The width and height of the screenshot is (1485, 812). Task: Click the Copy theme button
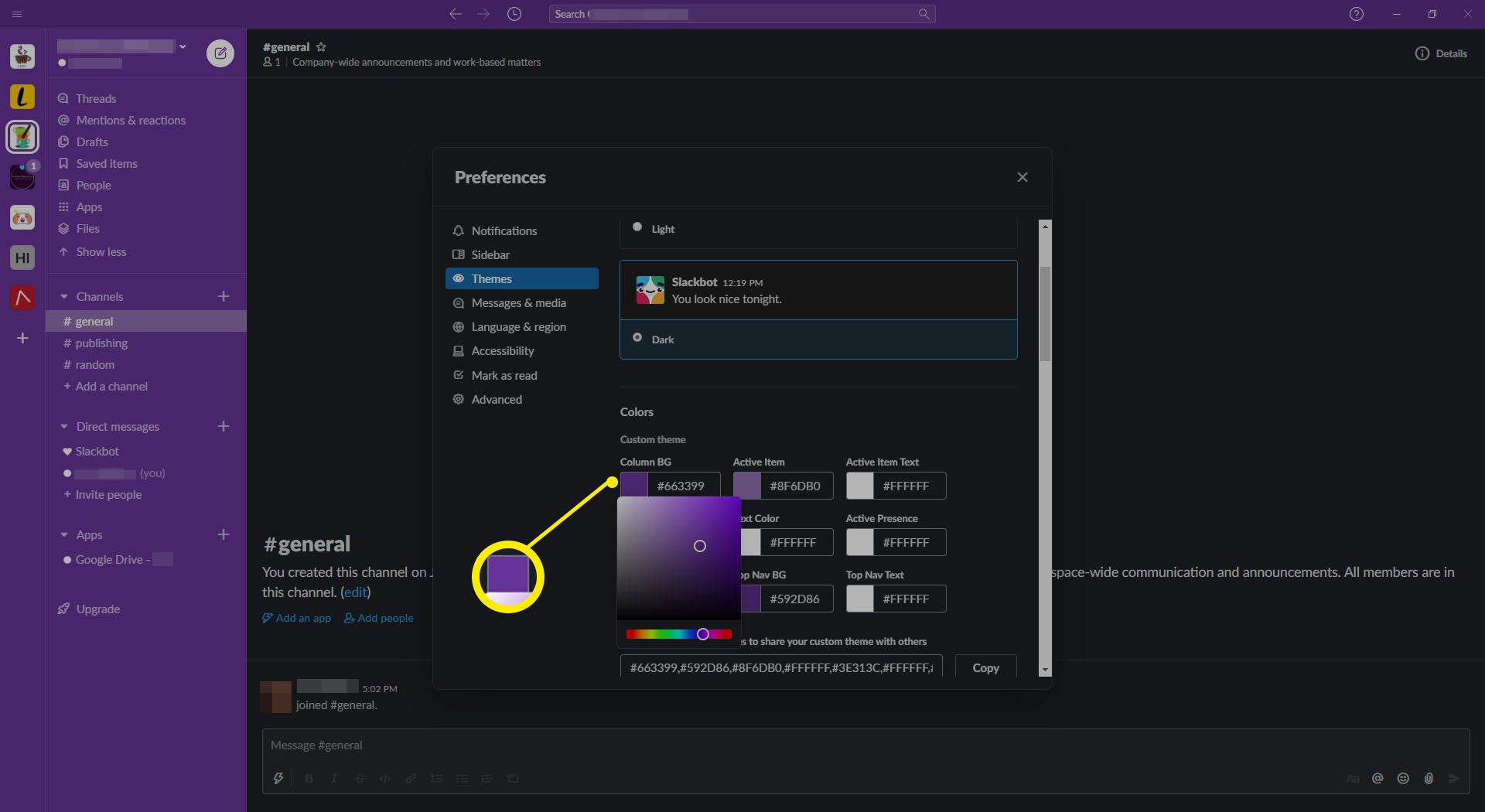coord(985,667)
